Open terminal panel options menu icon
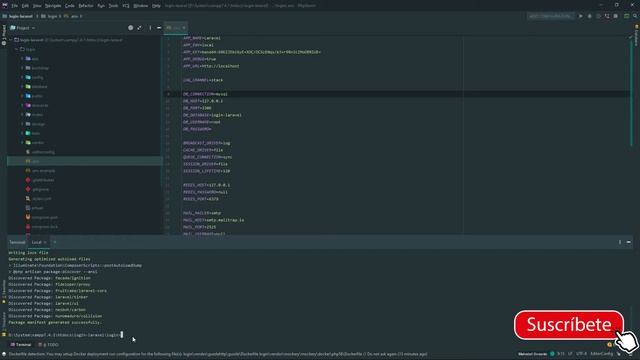Viewport: 640px width, 360px height. [x=620, y=242]
